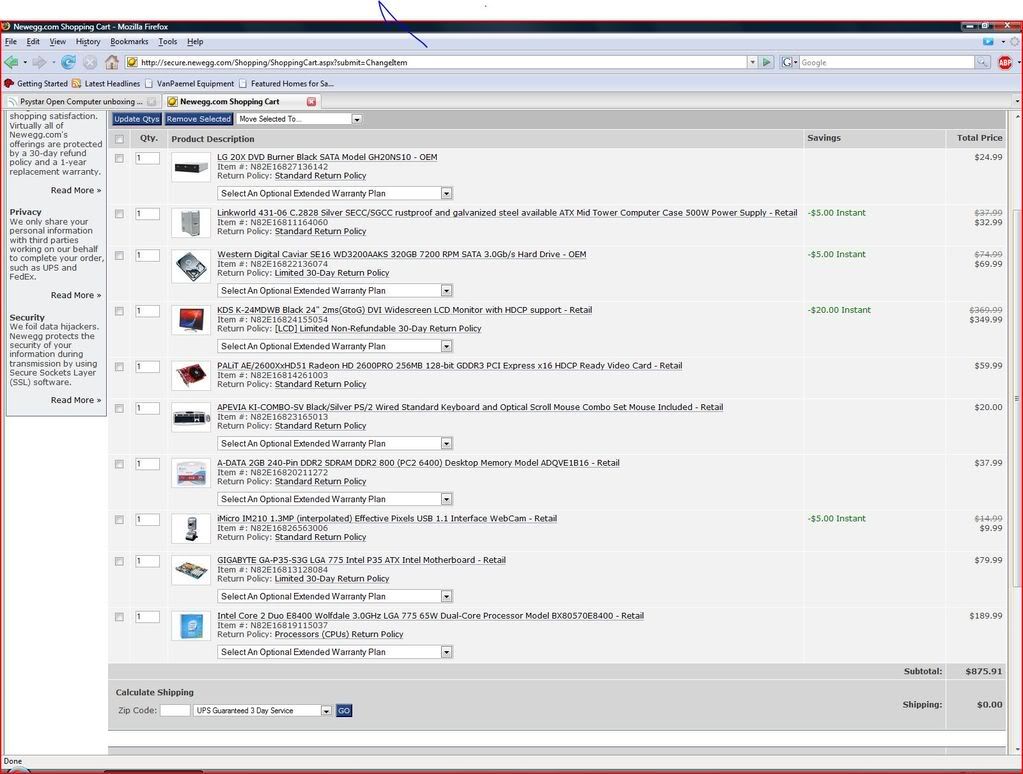Click the green Go arrow beside address bar
The image size is (1023, 774).
[x=767, y=62]
